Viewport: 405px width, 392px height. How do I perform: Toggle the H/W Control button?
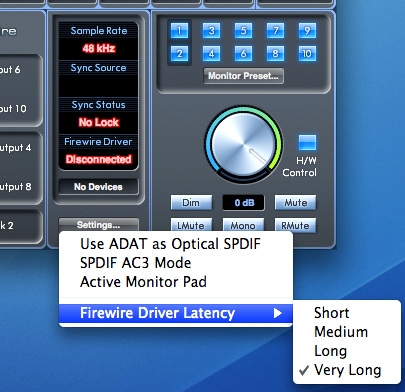tap(307, 143)
